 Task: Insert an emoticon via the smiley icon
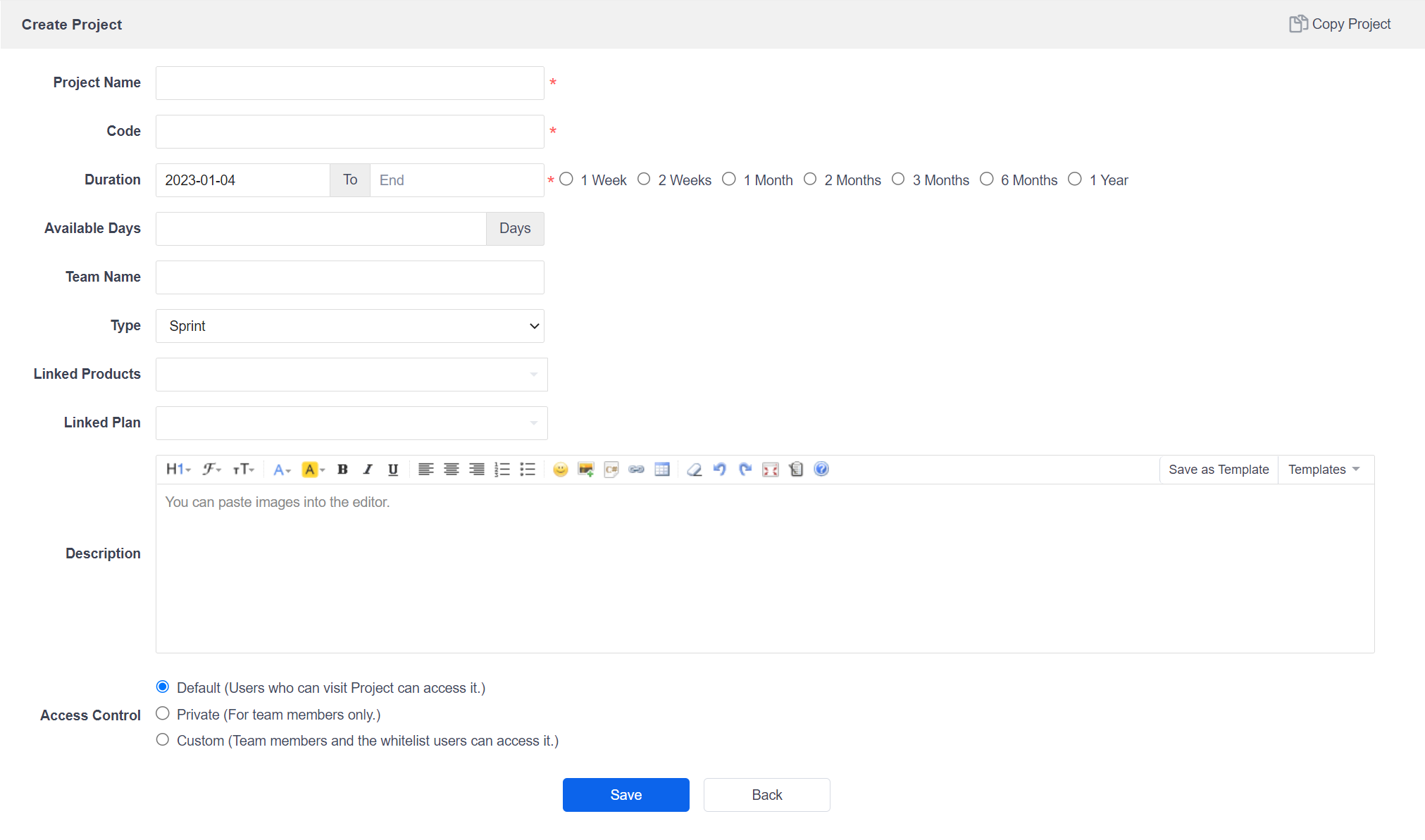point(560,470)
